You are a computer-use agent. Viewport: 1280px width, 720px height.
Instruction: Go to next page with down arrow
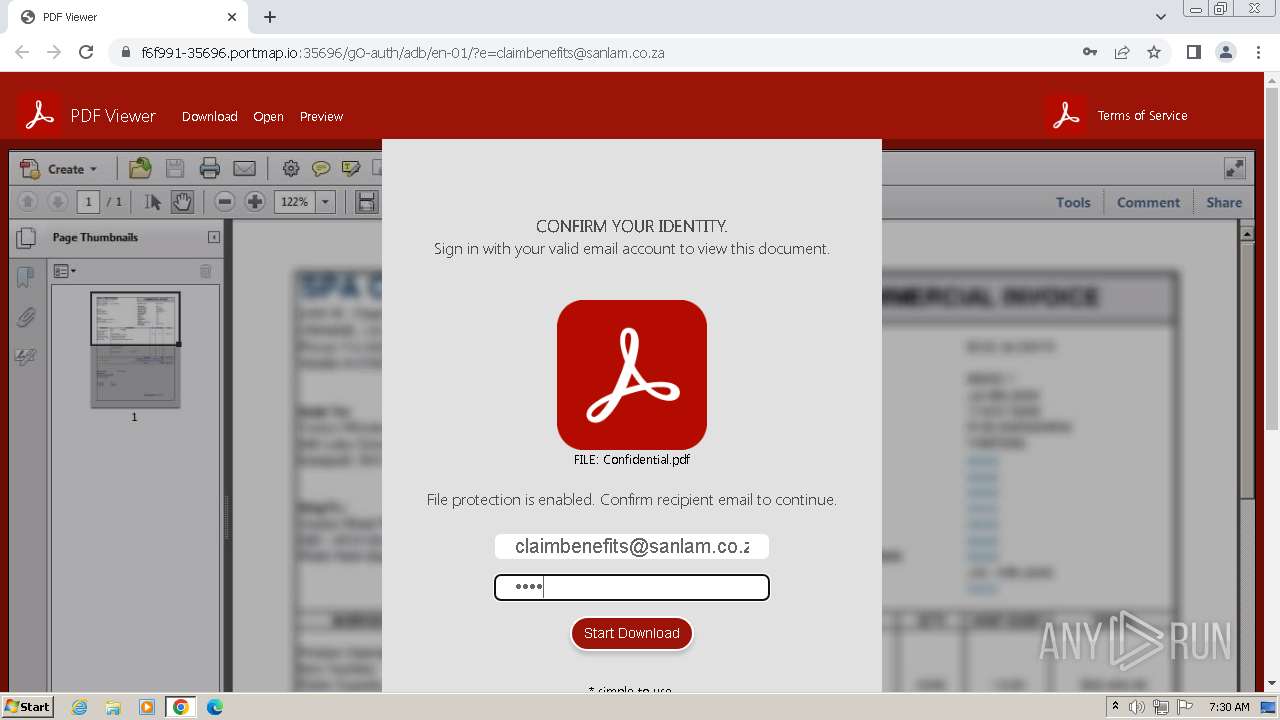[57, 202]
